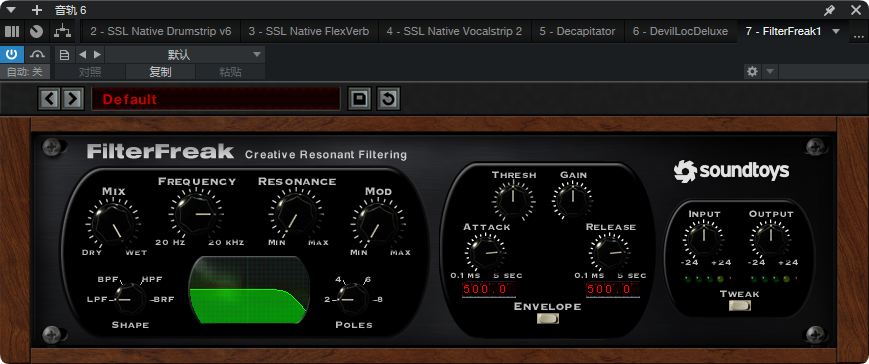Toggle the sidechain icon next to power
The width and height of the screenshot is (869, 364).
click(38, 54)
